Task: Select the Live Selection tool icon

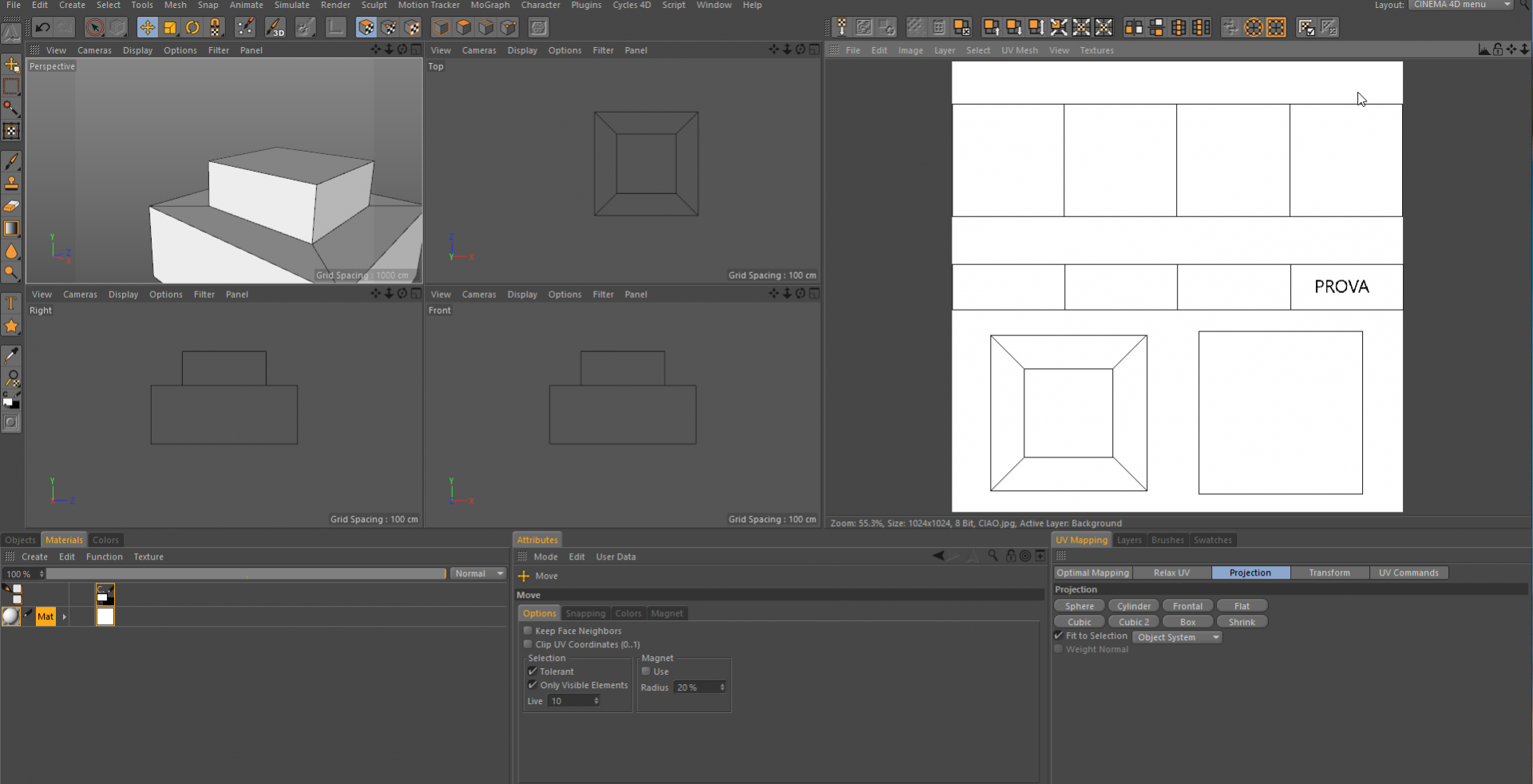Action: point(95,28)
